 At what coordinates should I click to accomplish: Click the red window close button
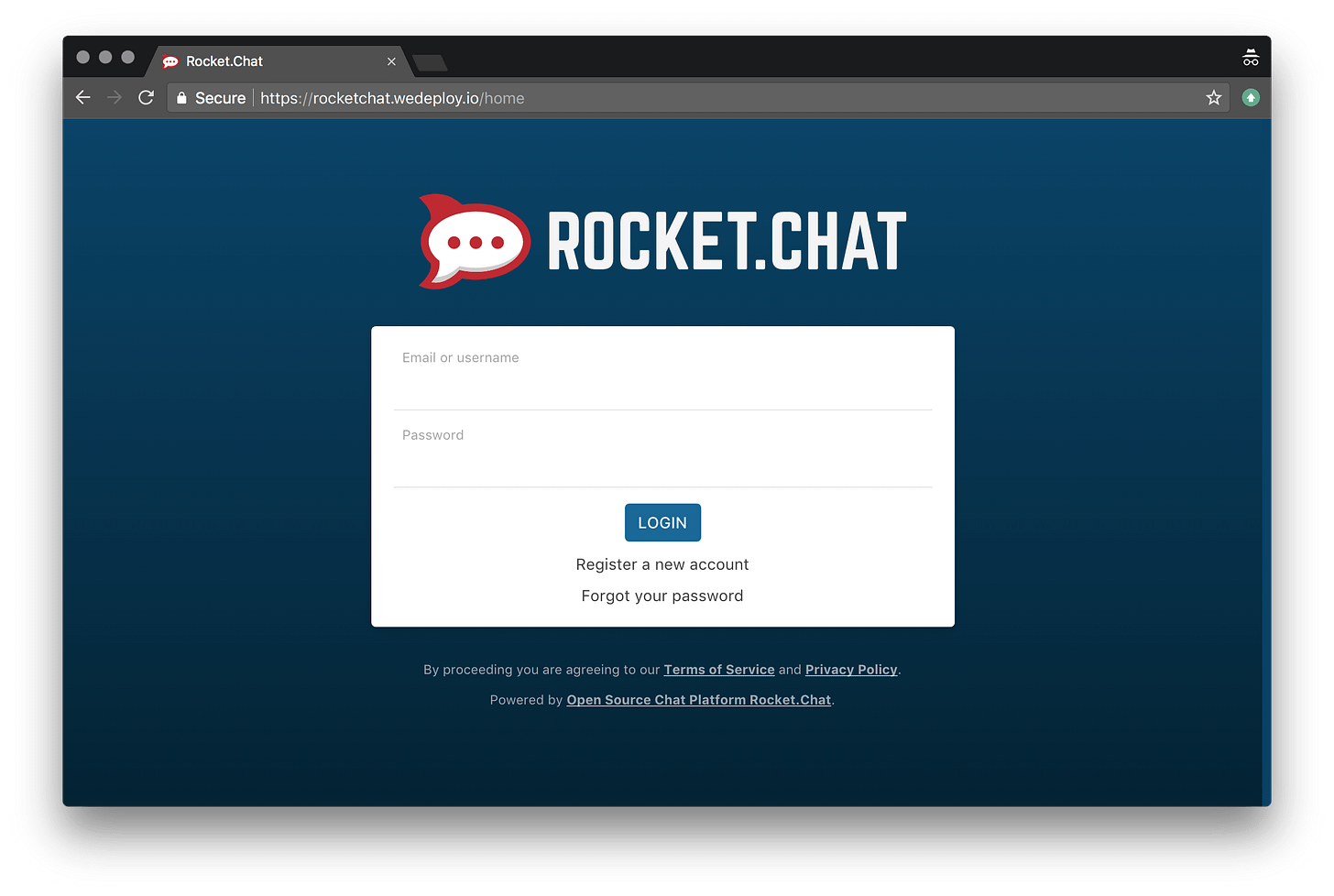82,57
